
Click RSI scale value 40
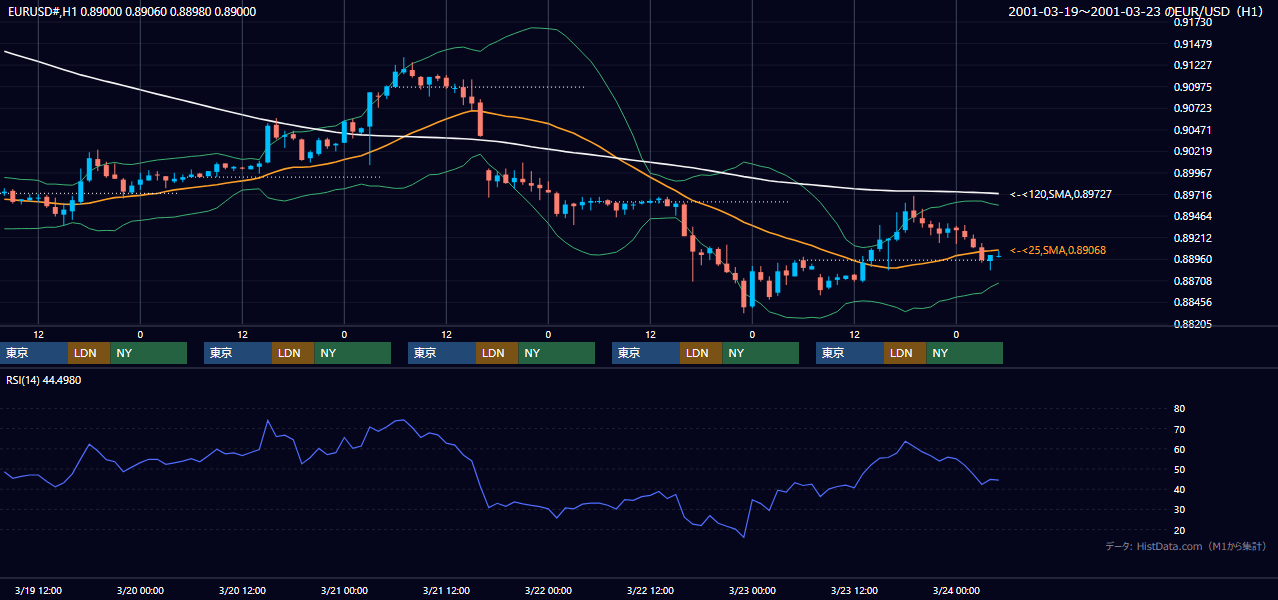coord(1179,489)
